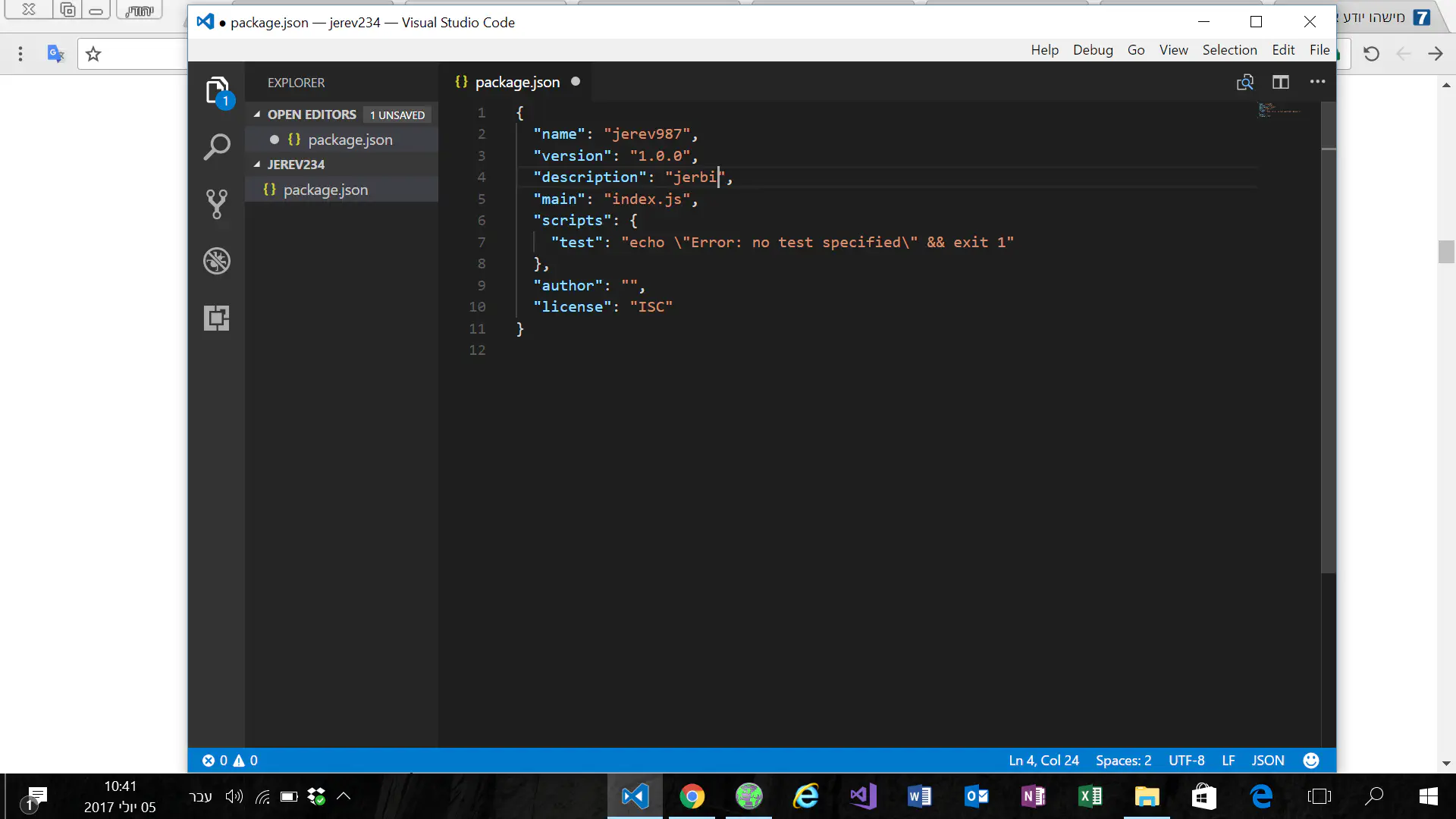Open the Source Control view
The image size is (1456, 819).
(x=217, y=204)
